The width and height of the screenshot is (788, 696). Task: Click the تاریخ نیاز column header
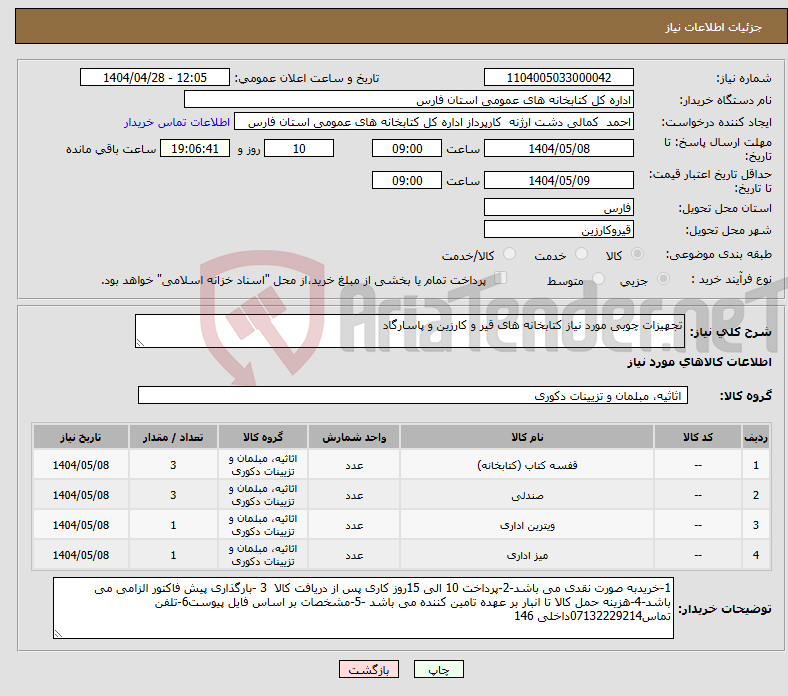coord(81,438)
